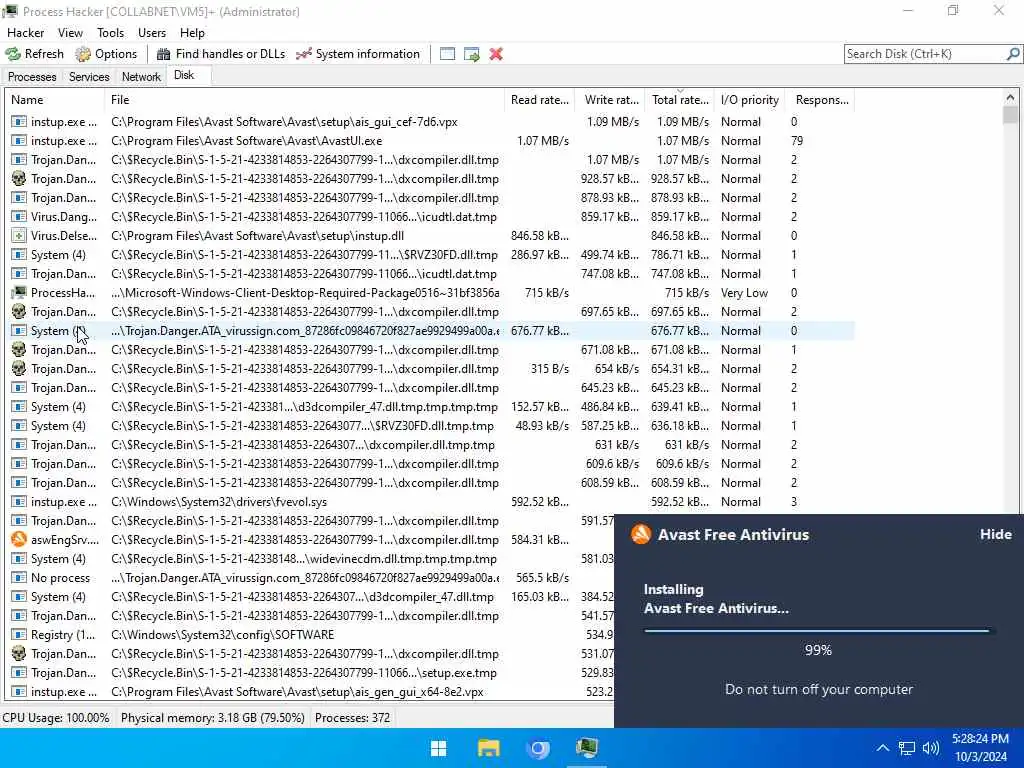Click the Very Low I/O priority cell
The height and width of the screenshot is (768, 1024).
[x=744, y=293]
